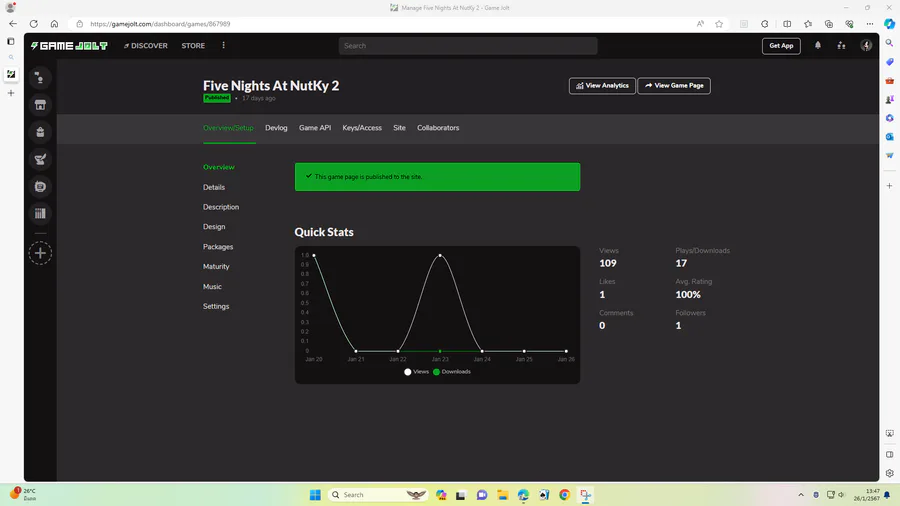Image resolution: width=900 pixels, height=506 pixels.
Task: Click the Windows taskbar Search box
Action: tap(378, 495)
